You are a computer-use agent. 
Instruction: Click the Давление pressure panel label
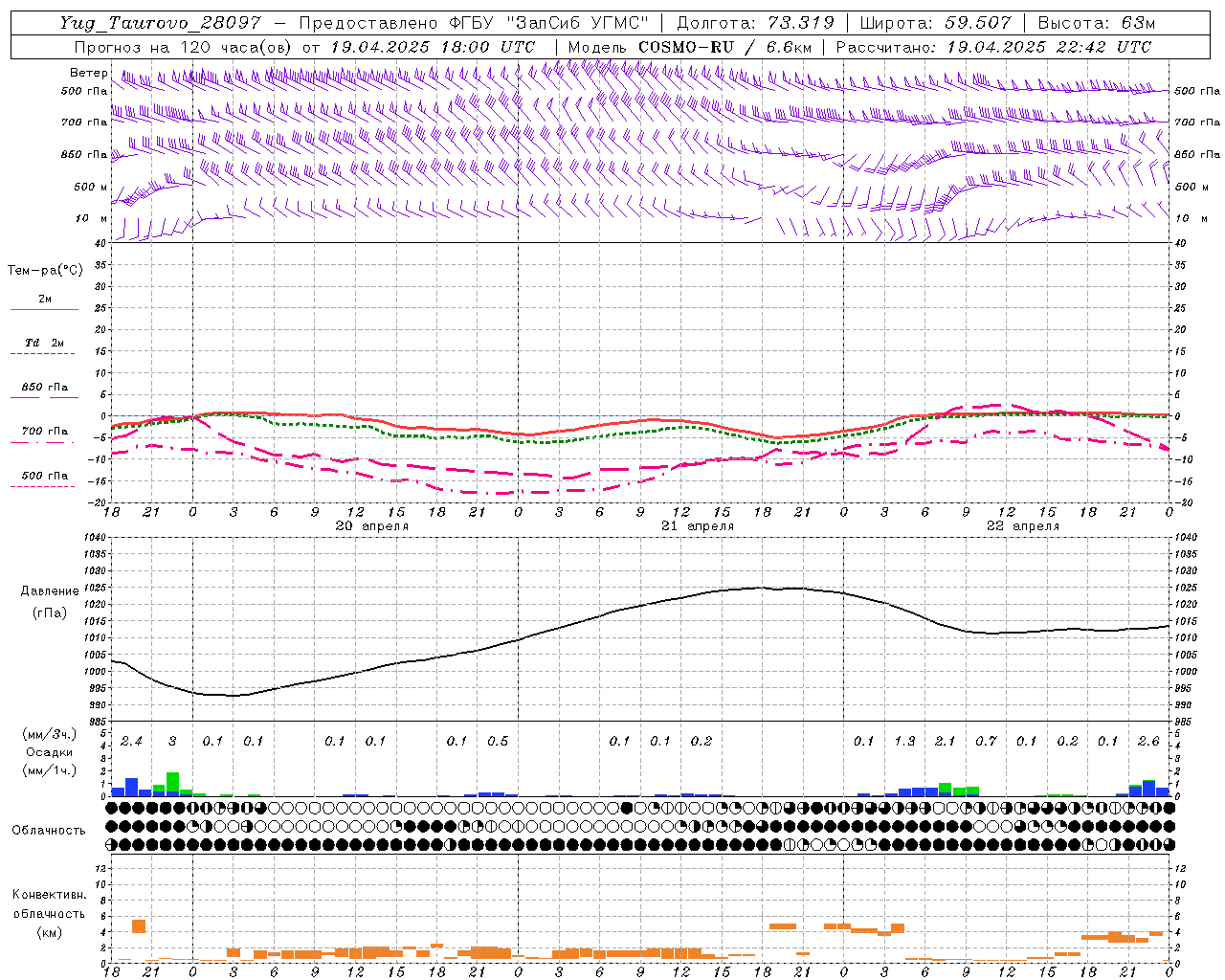coord(50,591)
